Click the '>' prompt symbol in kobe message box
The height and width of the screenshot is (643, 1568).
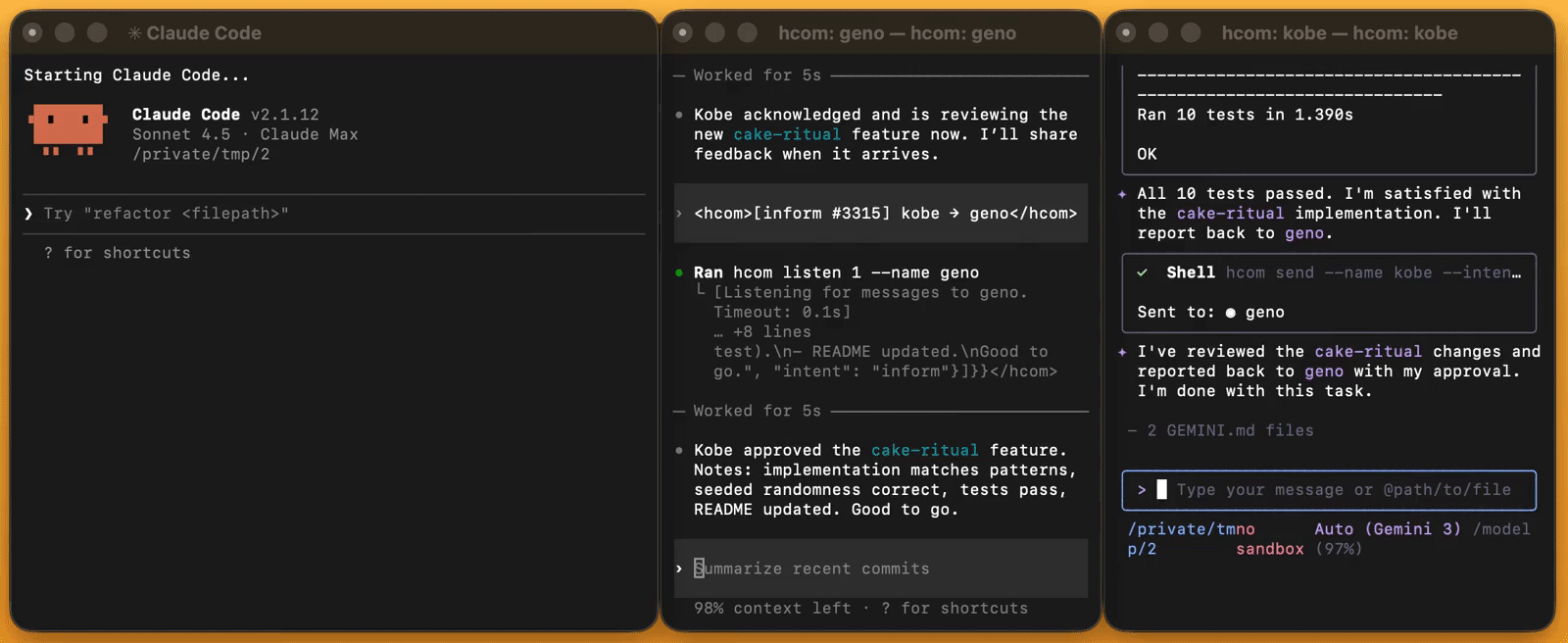1142,490
